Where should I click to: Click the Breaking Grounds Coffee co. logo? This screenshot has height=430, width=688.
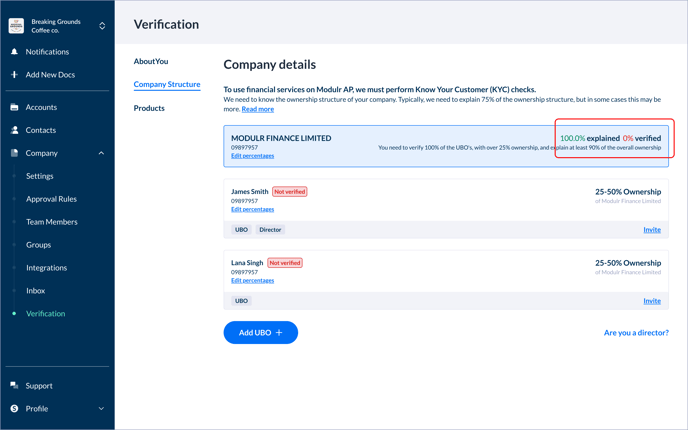pos(16,26)
